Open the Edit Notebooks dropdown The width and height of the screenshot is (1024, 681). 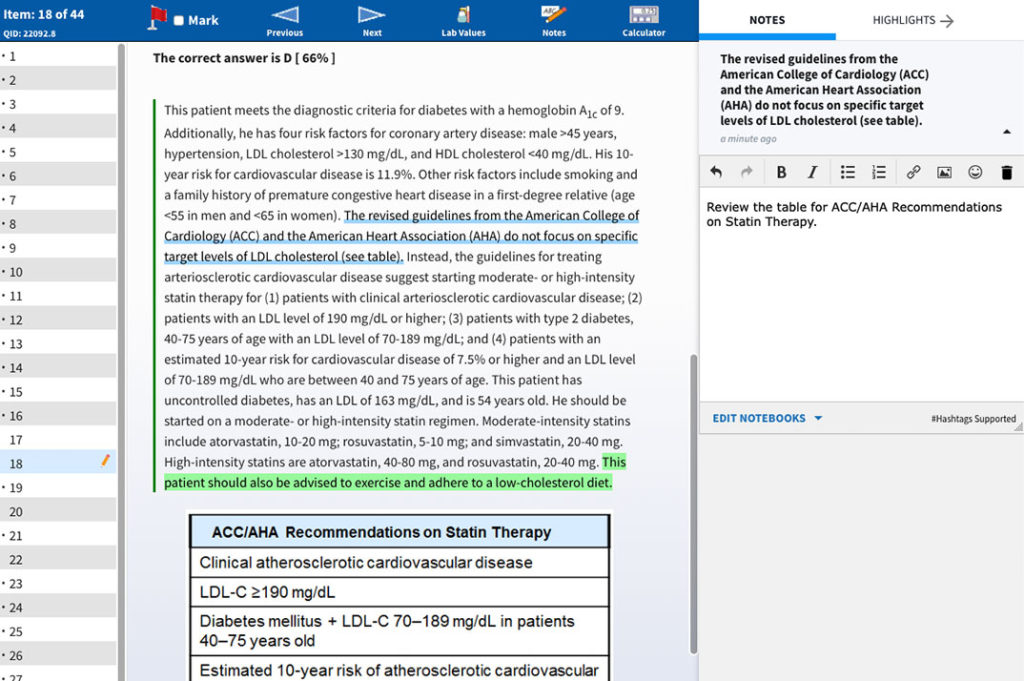coord(765,419)
